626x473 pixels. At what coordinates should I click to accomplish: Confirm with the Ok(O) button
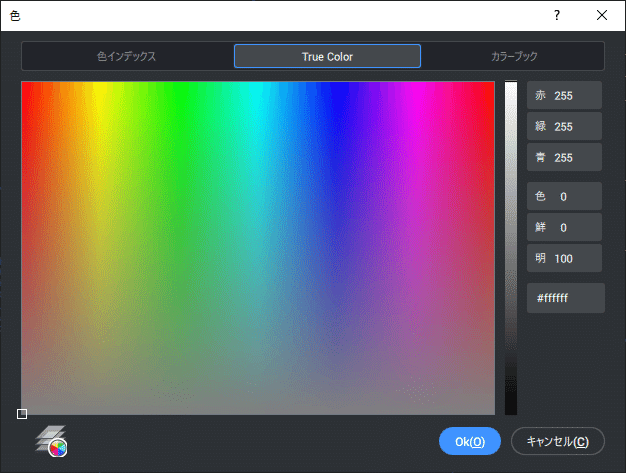pyautogui.click(x=470, y=441)
